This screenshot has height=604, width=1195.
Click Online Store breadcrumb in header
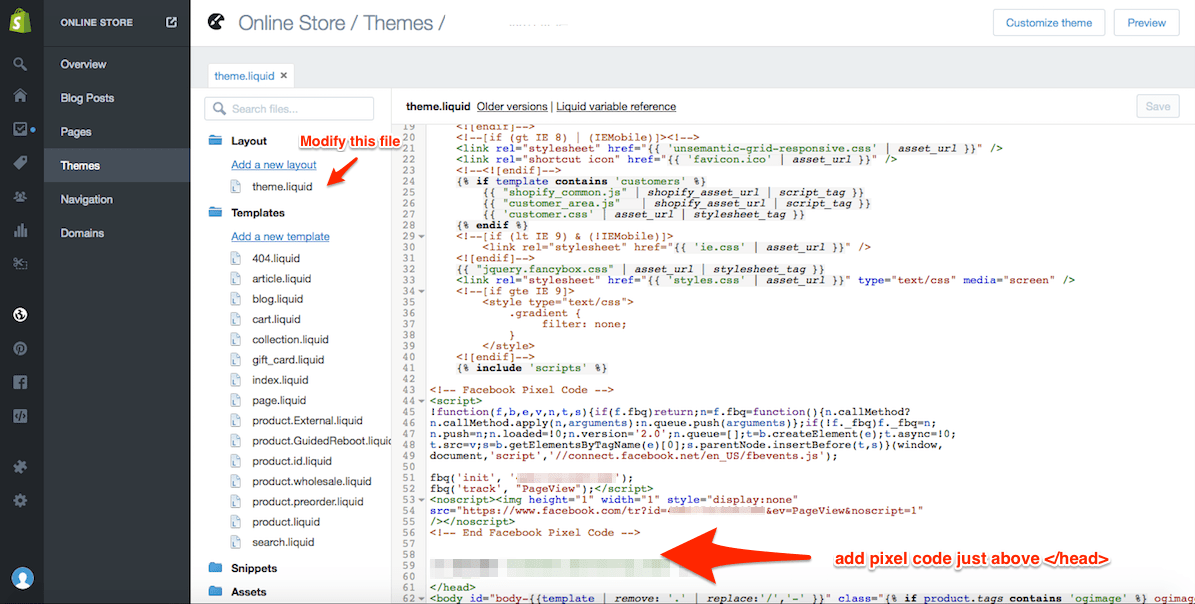[x=290, y=23]
